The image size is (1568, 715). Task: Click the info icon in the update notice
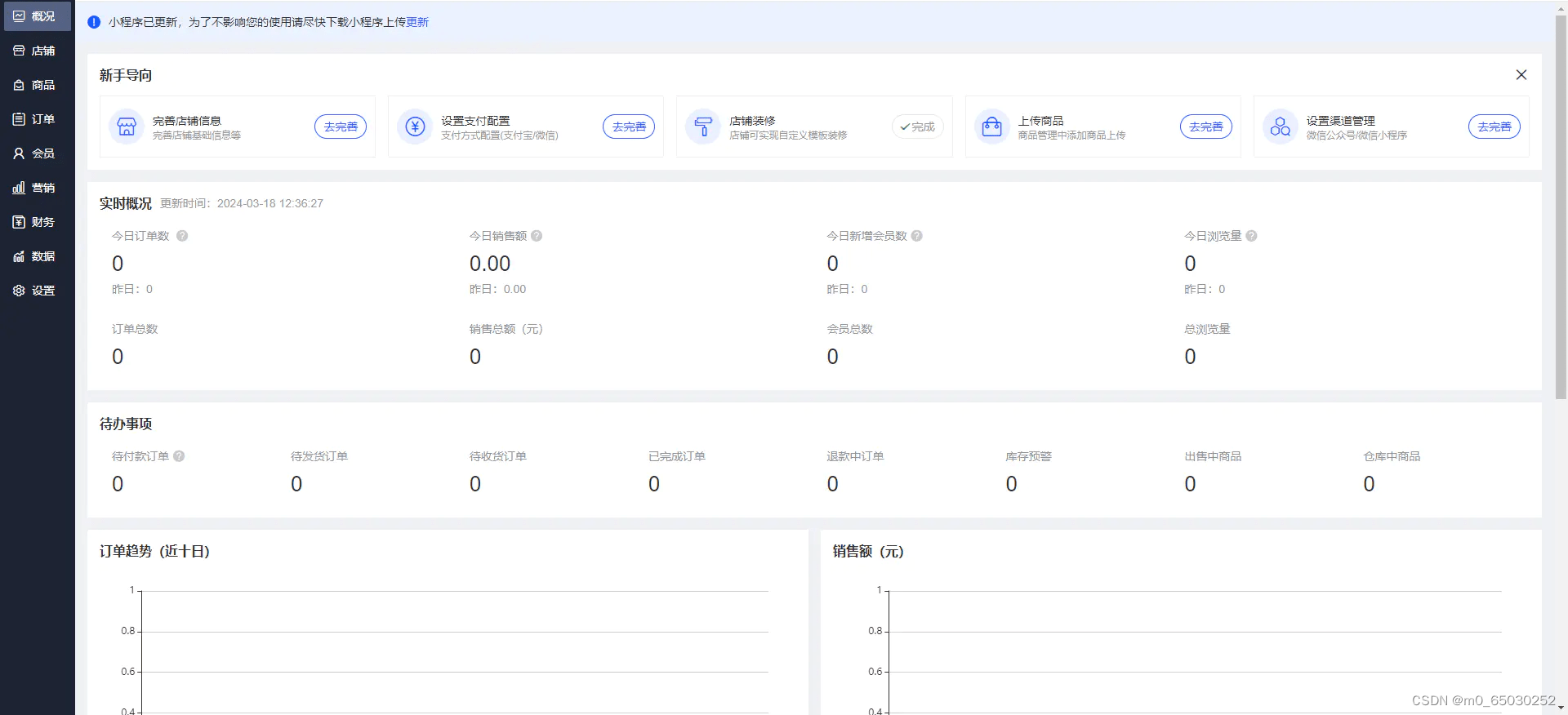[x=94, y=22]
